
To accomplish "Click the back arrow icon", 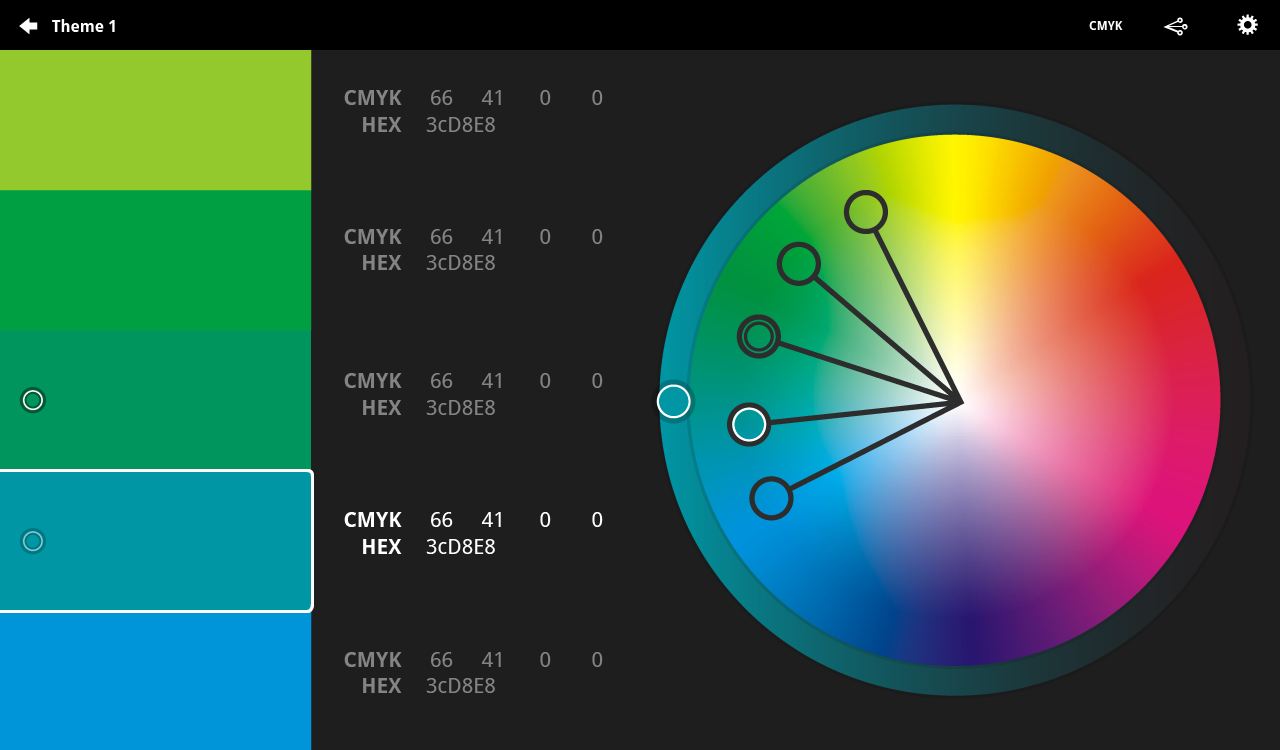I will 28,26.
